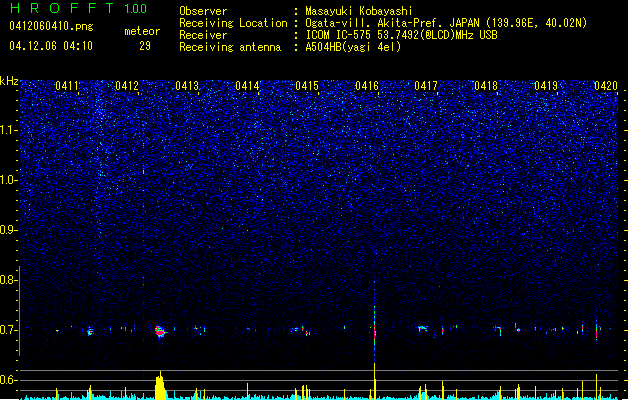Select the 0413 time label
The image size is (629, 400).
coord(187,86)
